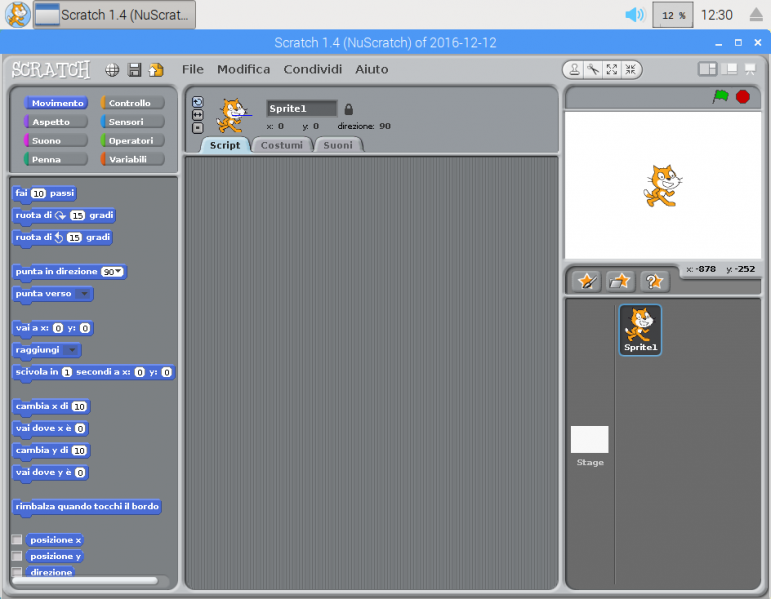The image size is (771, 599).
Task: Open the raggiungi target dropdown
Action: coord(71,350)
